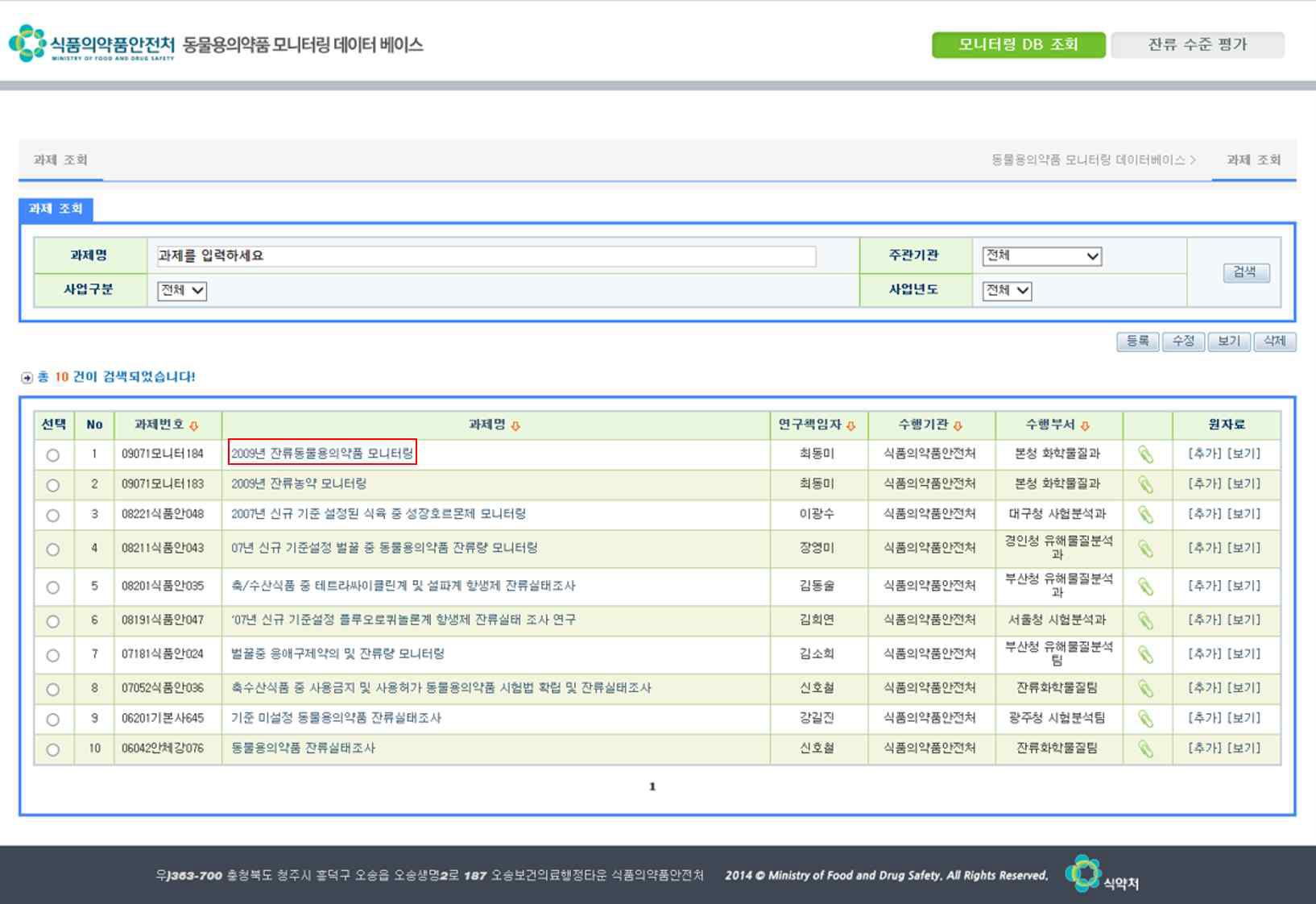Screen dimensions: 1316x904
Task: Select the blue 과제 조회 panel tab
Action: (56, 209)
